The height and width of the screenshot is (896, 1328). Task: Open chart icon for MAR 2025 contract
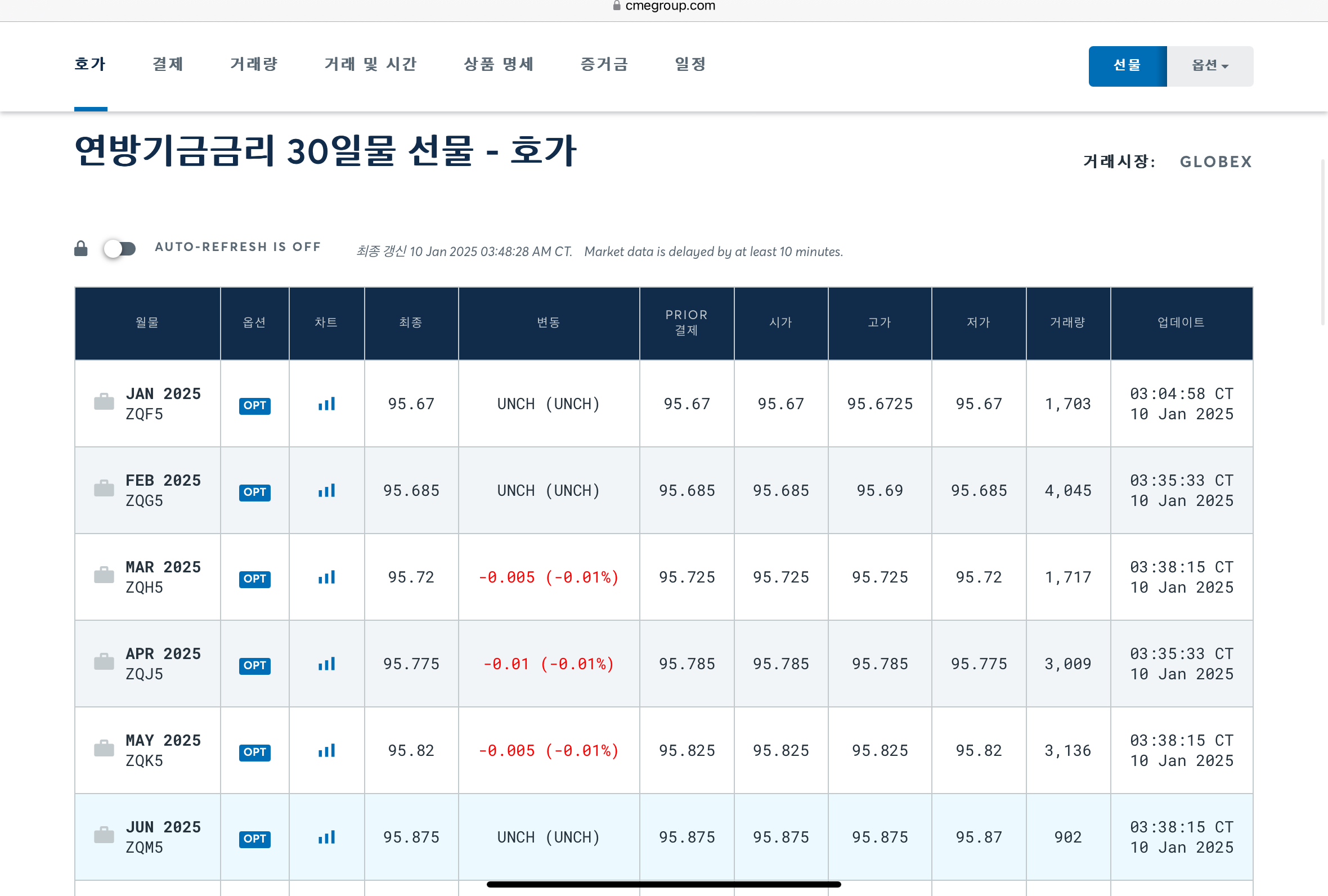pyautogui.click(x=327, y=577)
